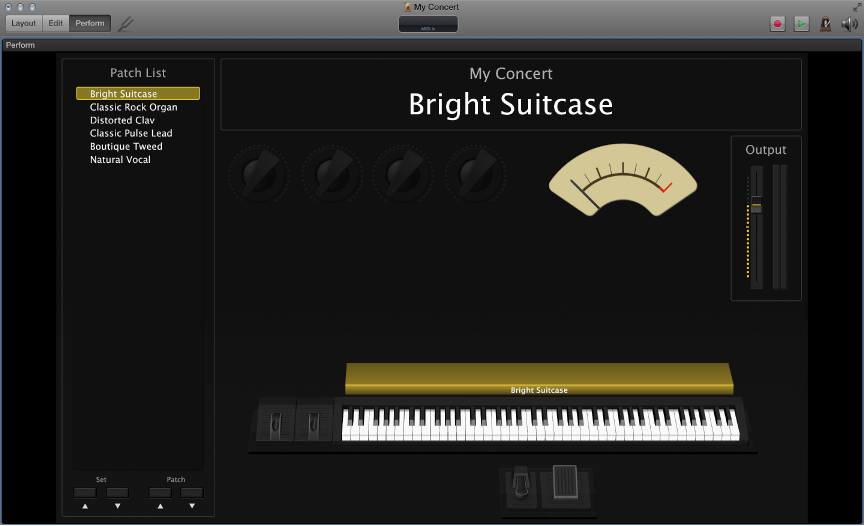Switch to Layout mode
The width and height of the screenshot is (864, 526).
click(x=24, y=23)
